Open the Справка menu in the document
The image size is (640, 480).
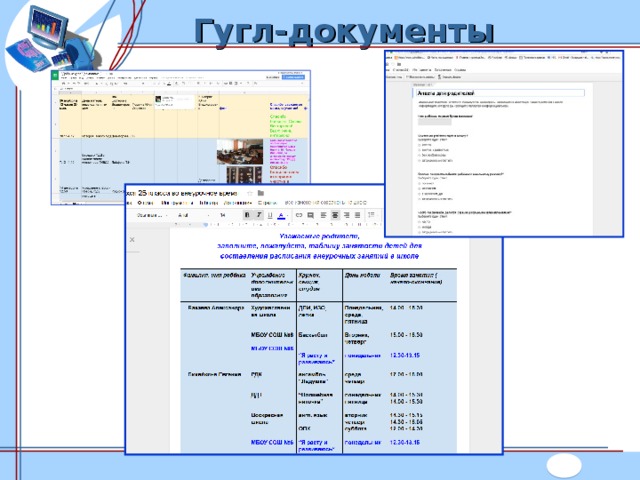tap(267, 203)
